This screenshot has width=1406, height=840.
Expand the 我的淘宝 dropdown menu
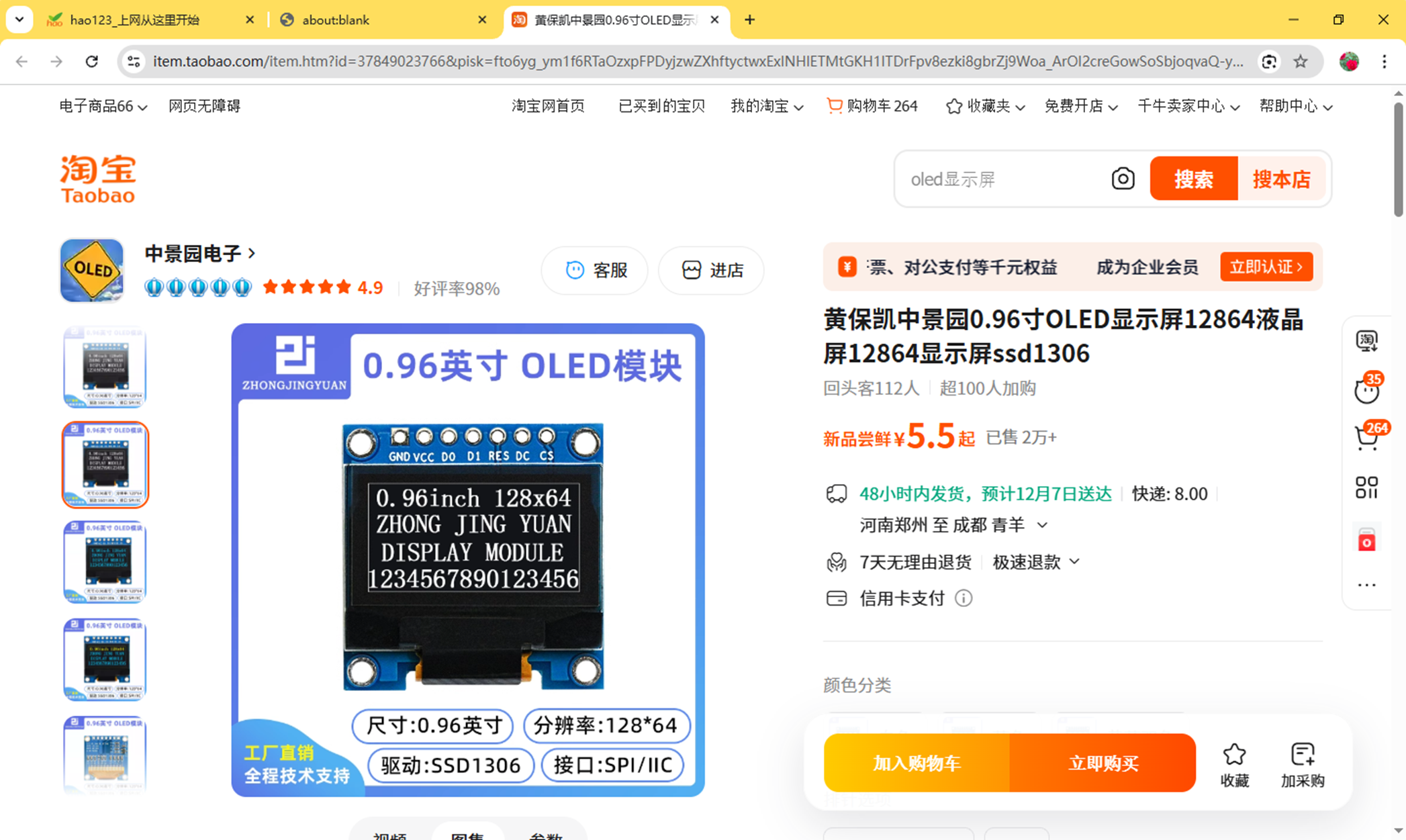click(x=767, y=106)
